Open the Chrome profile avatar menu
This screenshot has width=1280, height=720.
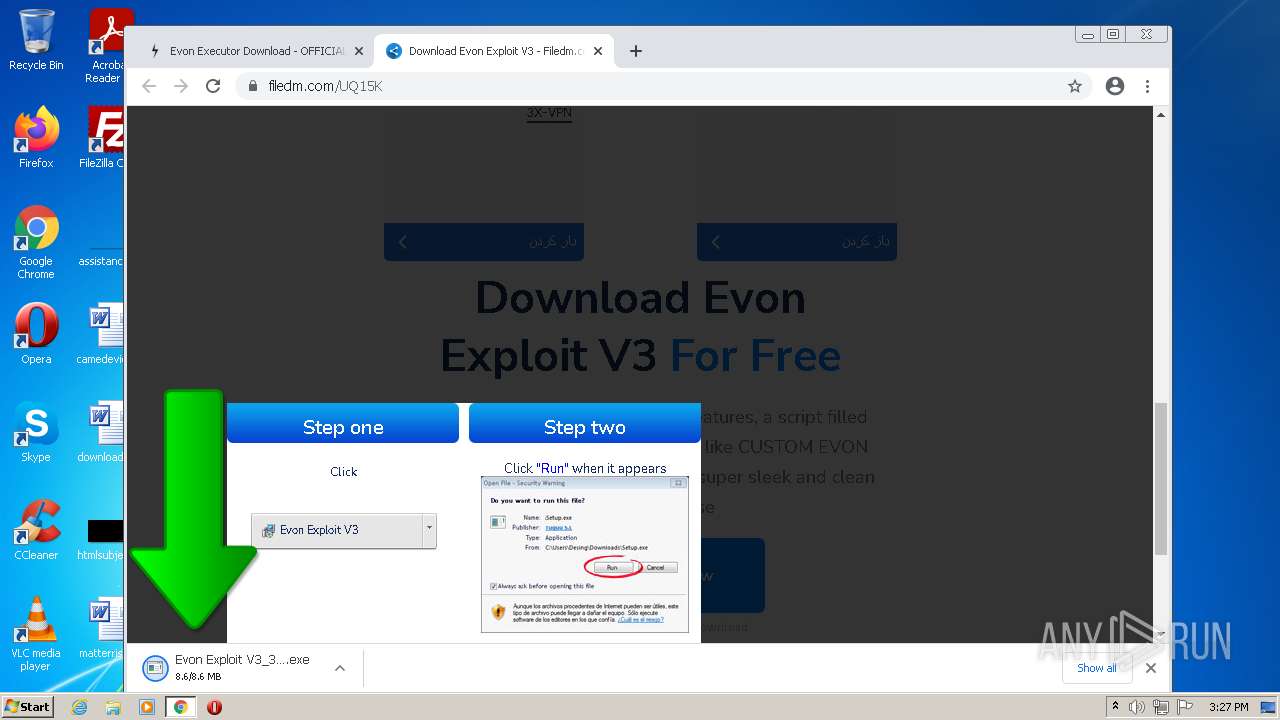click(1115, 86)
